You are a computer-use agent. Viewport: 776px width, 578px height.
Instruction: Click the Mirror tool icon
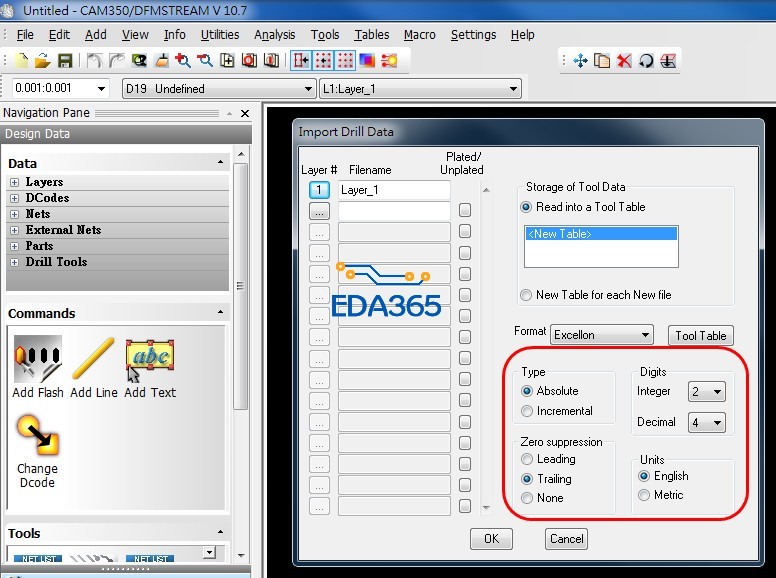click(668, 61)
